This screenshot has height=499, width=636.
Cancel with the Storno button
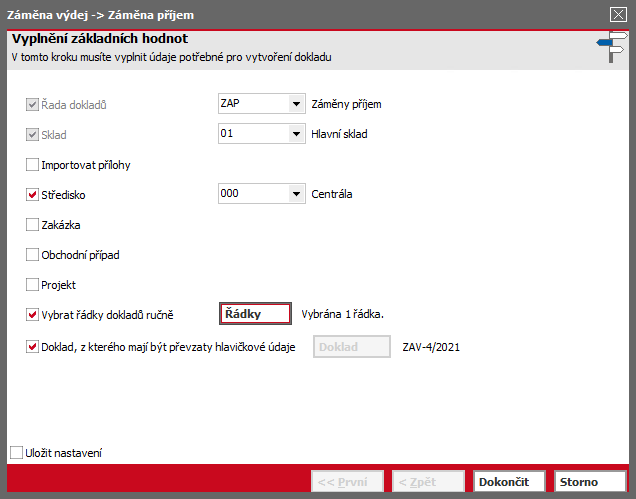(x=590, y=482)
